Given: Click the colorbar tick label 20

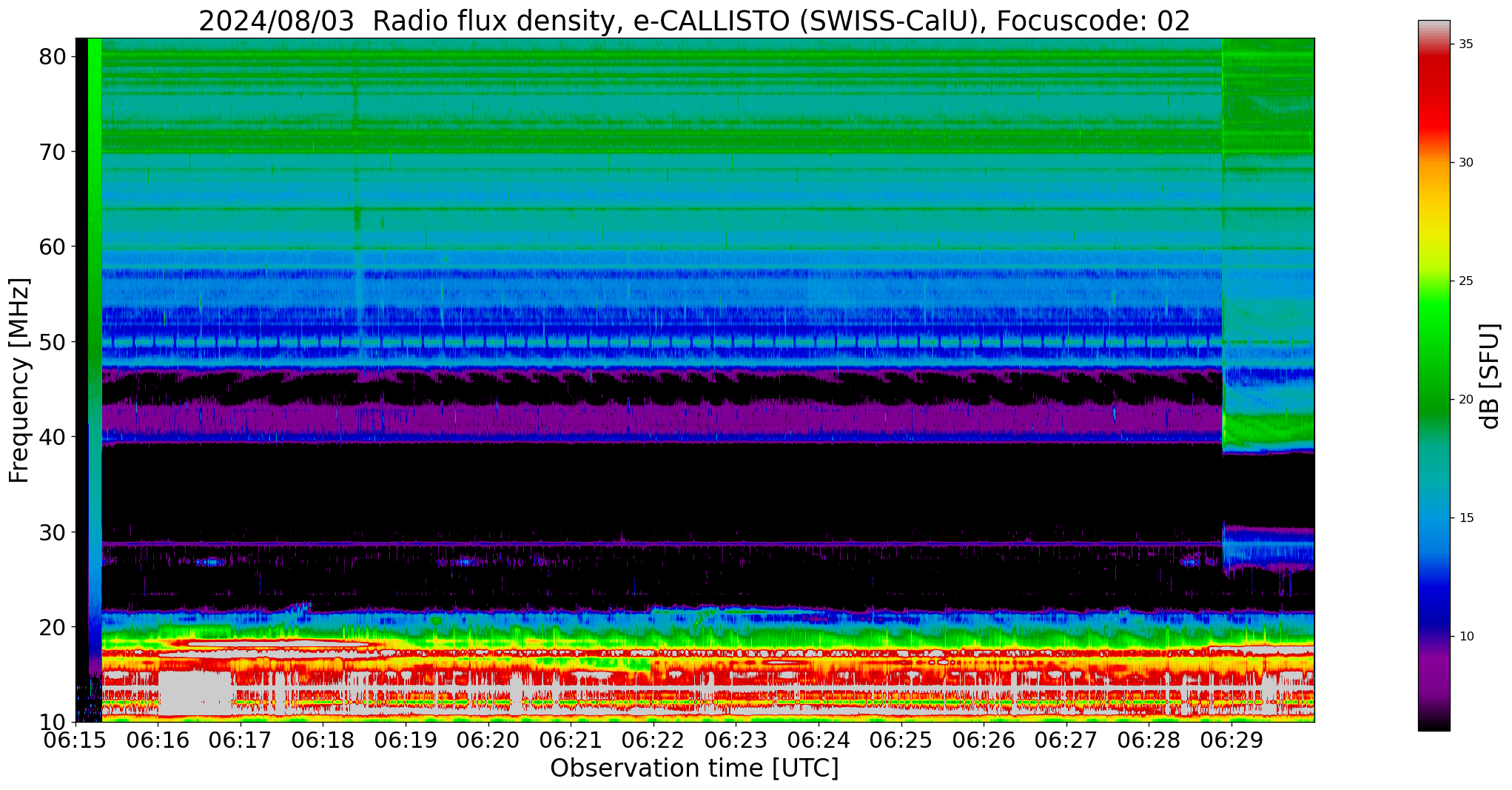Looking at the screenshot, I should click(x=1466, y=400).
